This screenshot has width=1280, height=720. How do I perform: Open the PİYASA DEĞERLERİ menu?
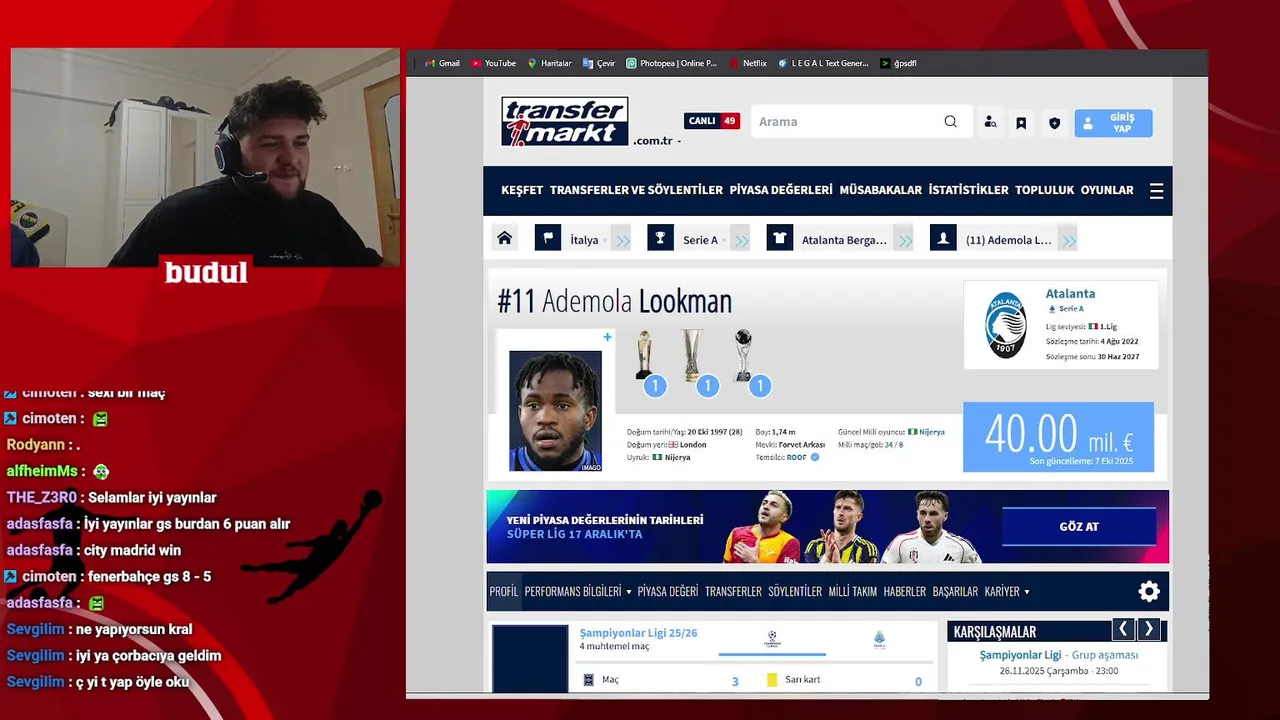781,190
